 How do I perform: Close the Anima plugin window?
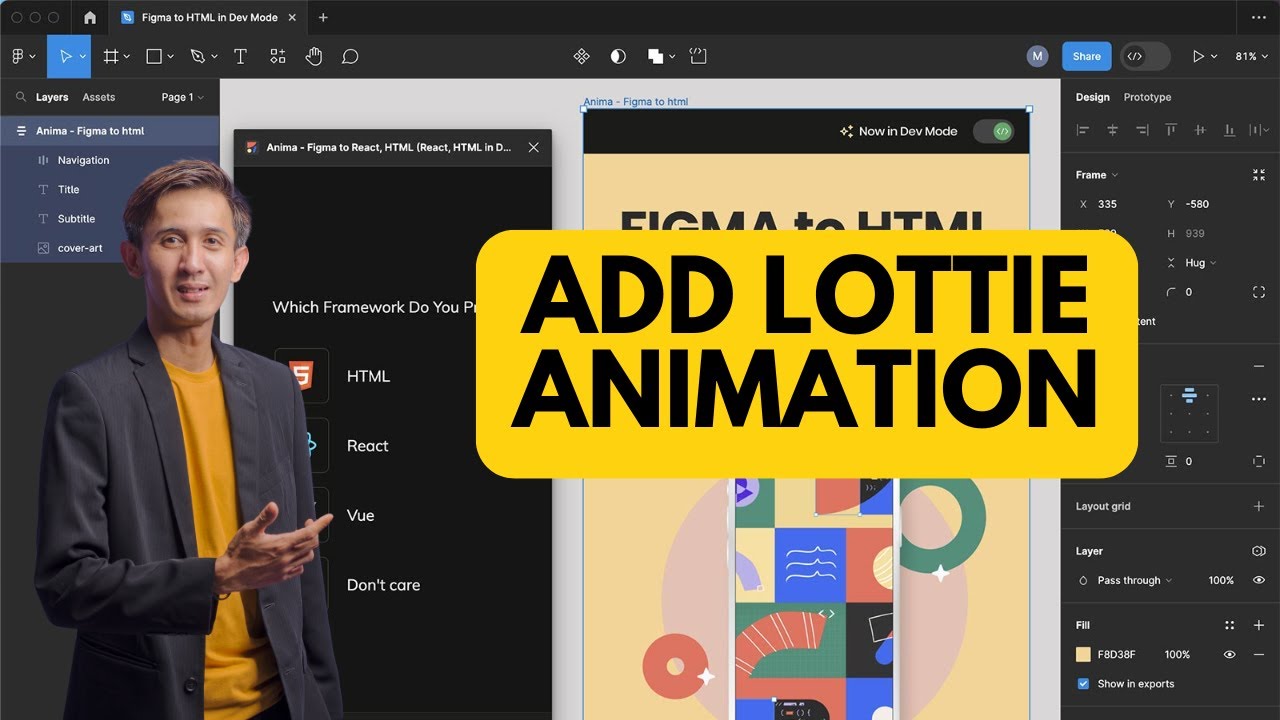(533, 147)
